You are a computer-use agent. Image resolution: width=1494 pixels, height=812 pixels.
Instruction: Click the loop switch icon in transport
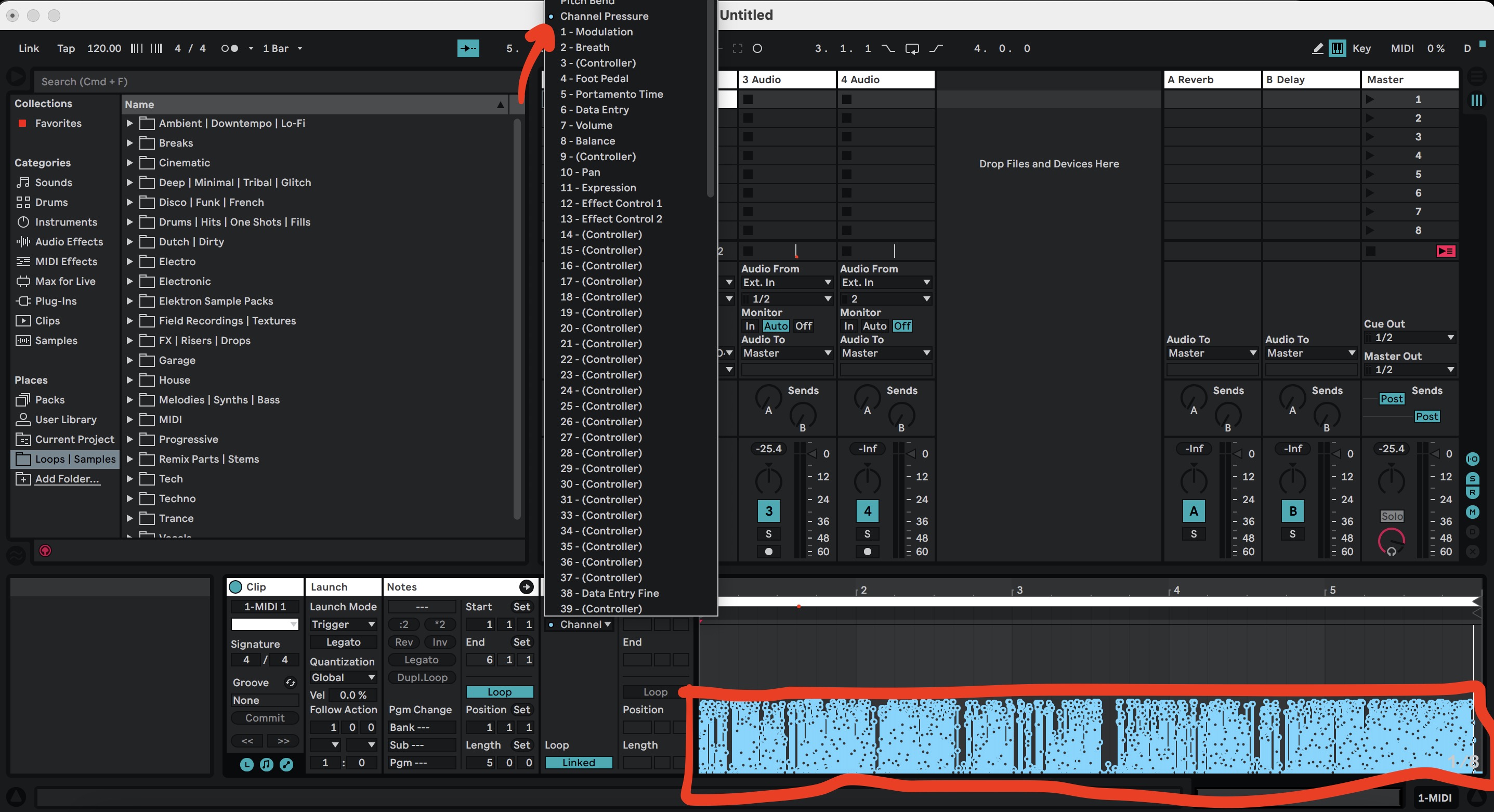click(x=912, y=49)
